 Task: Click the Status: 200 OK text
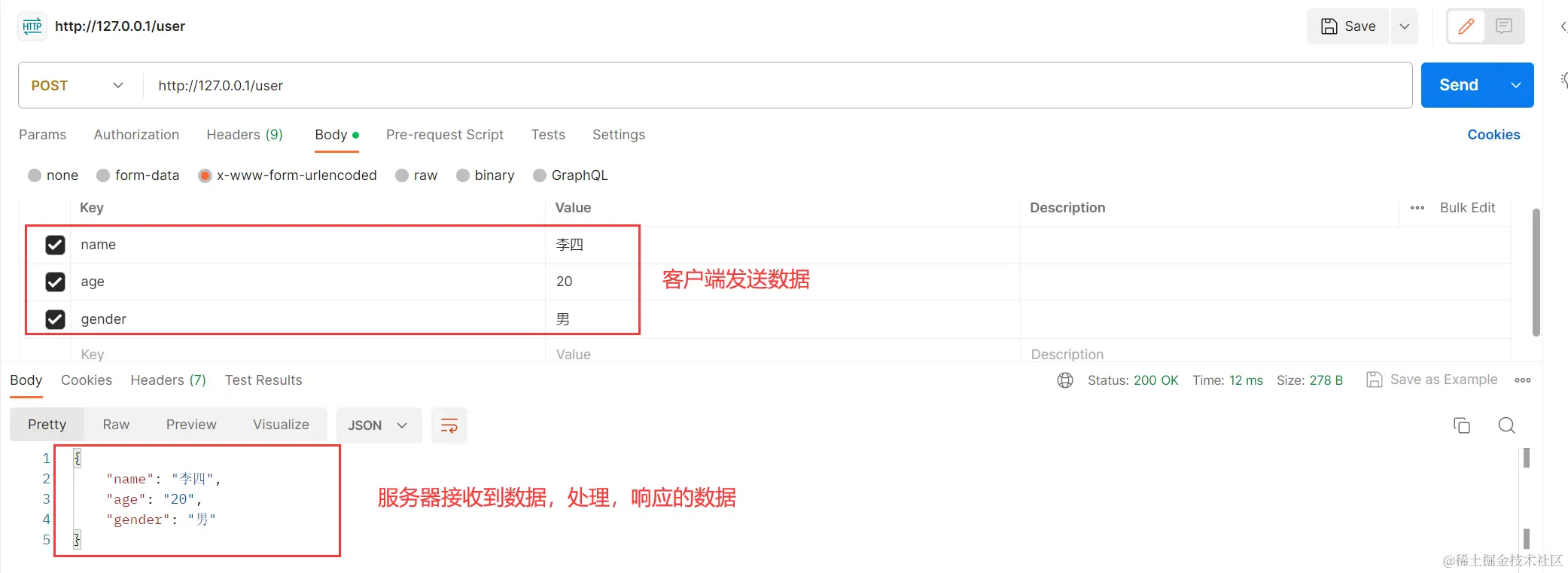pos(1133,380)
